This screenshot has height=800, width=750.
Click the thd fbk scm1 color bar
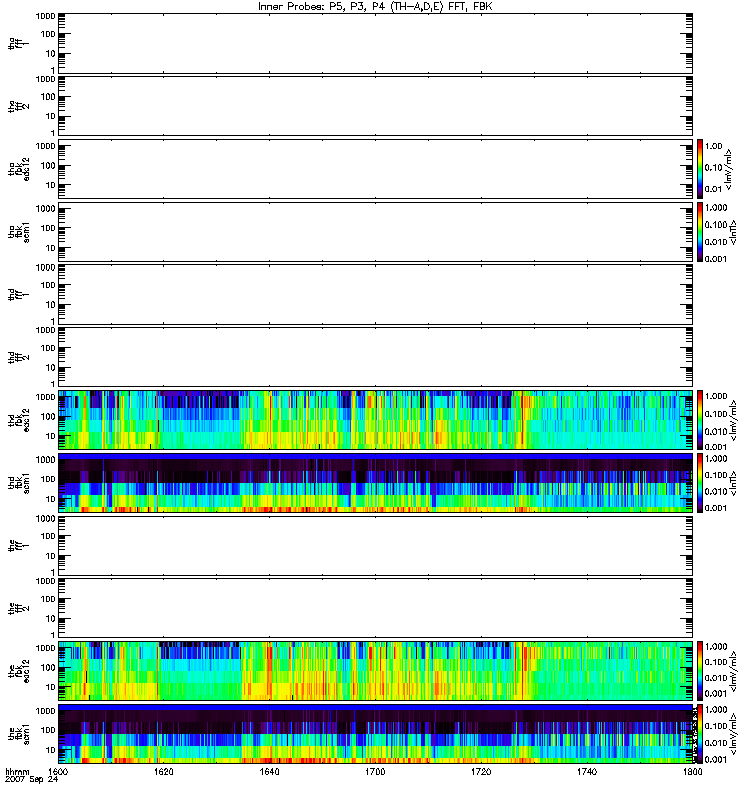click(x=700, y=483)
